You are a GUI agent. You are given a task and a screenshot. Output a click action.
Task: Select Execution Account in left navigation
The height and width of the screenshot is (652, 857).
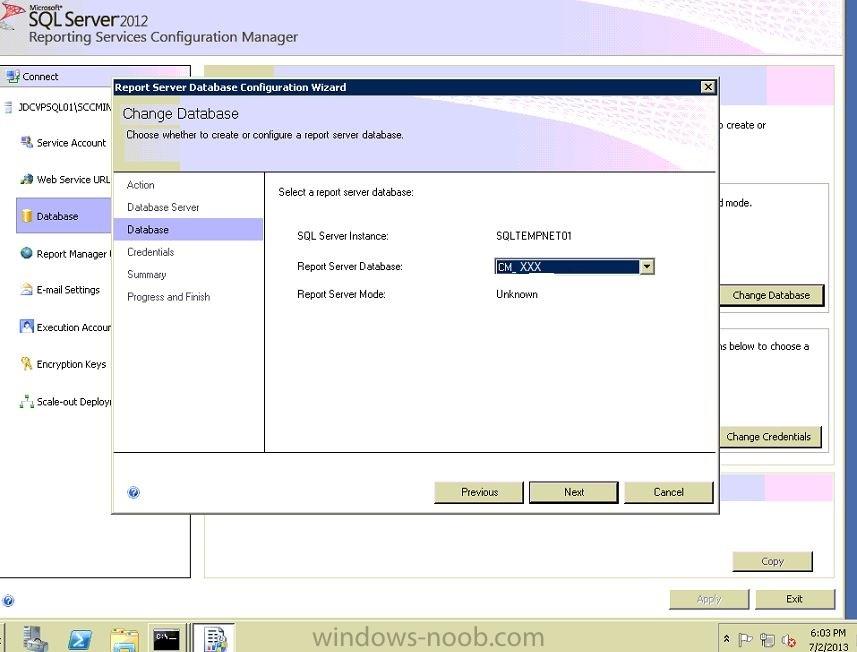[73, 327]
